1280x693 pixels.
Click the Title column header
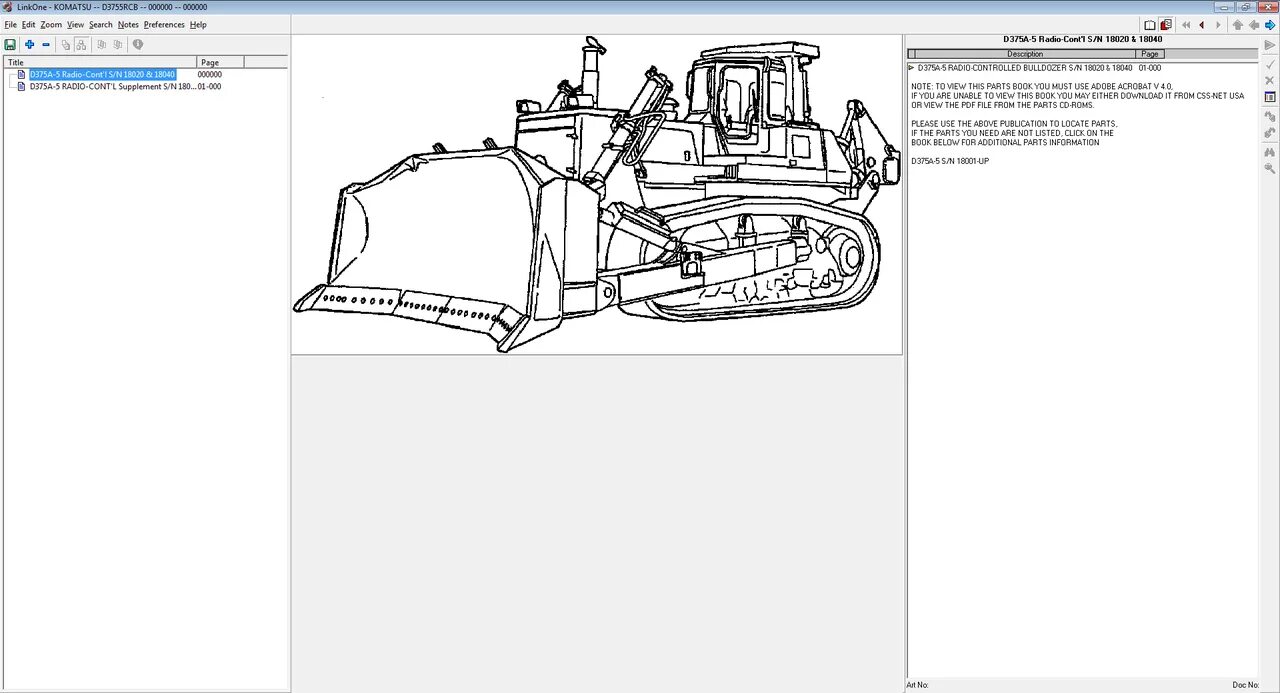pos(100,62)
